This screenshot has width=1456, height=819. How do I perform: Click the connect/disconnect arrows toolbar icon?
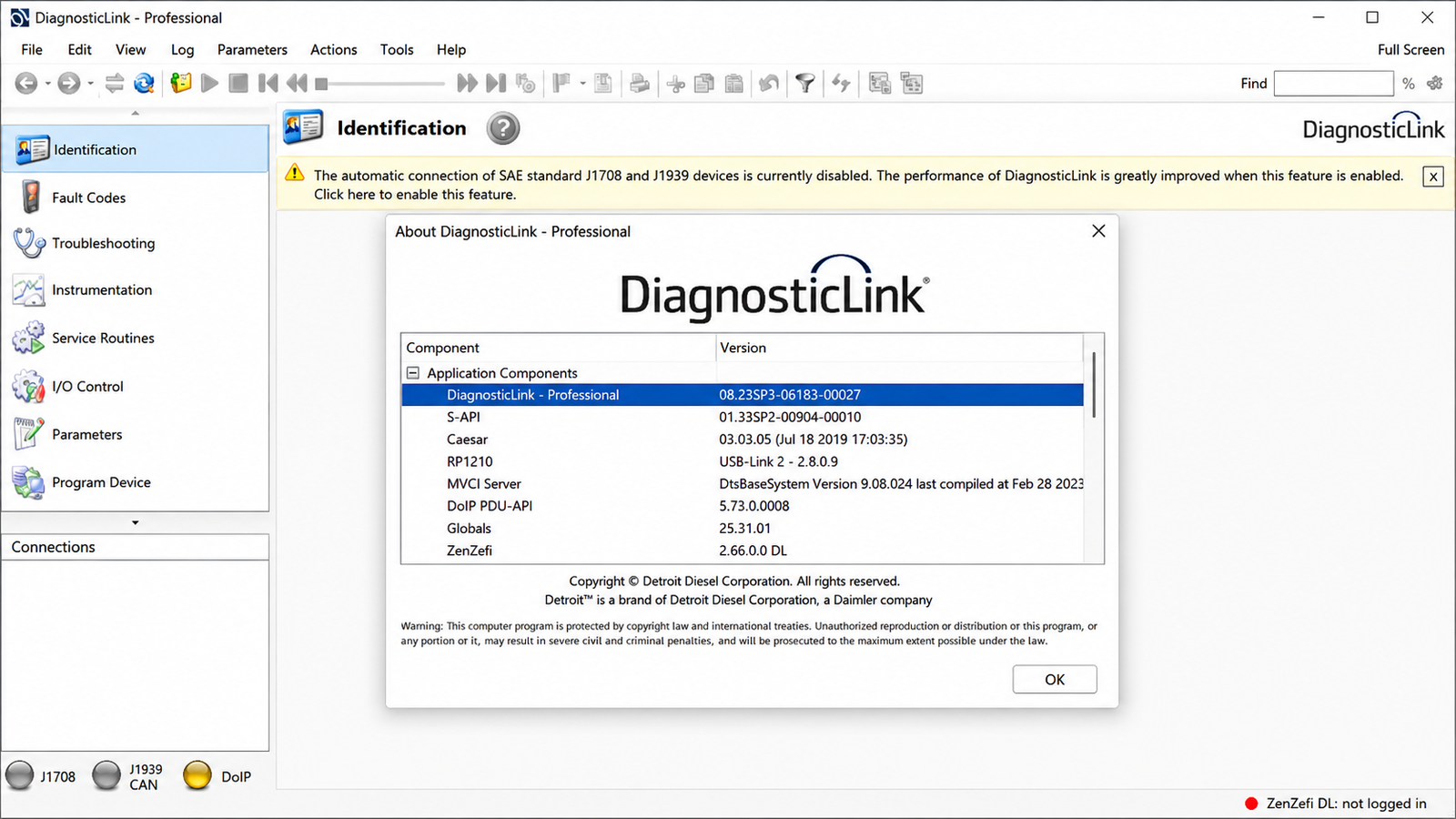115,84
